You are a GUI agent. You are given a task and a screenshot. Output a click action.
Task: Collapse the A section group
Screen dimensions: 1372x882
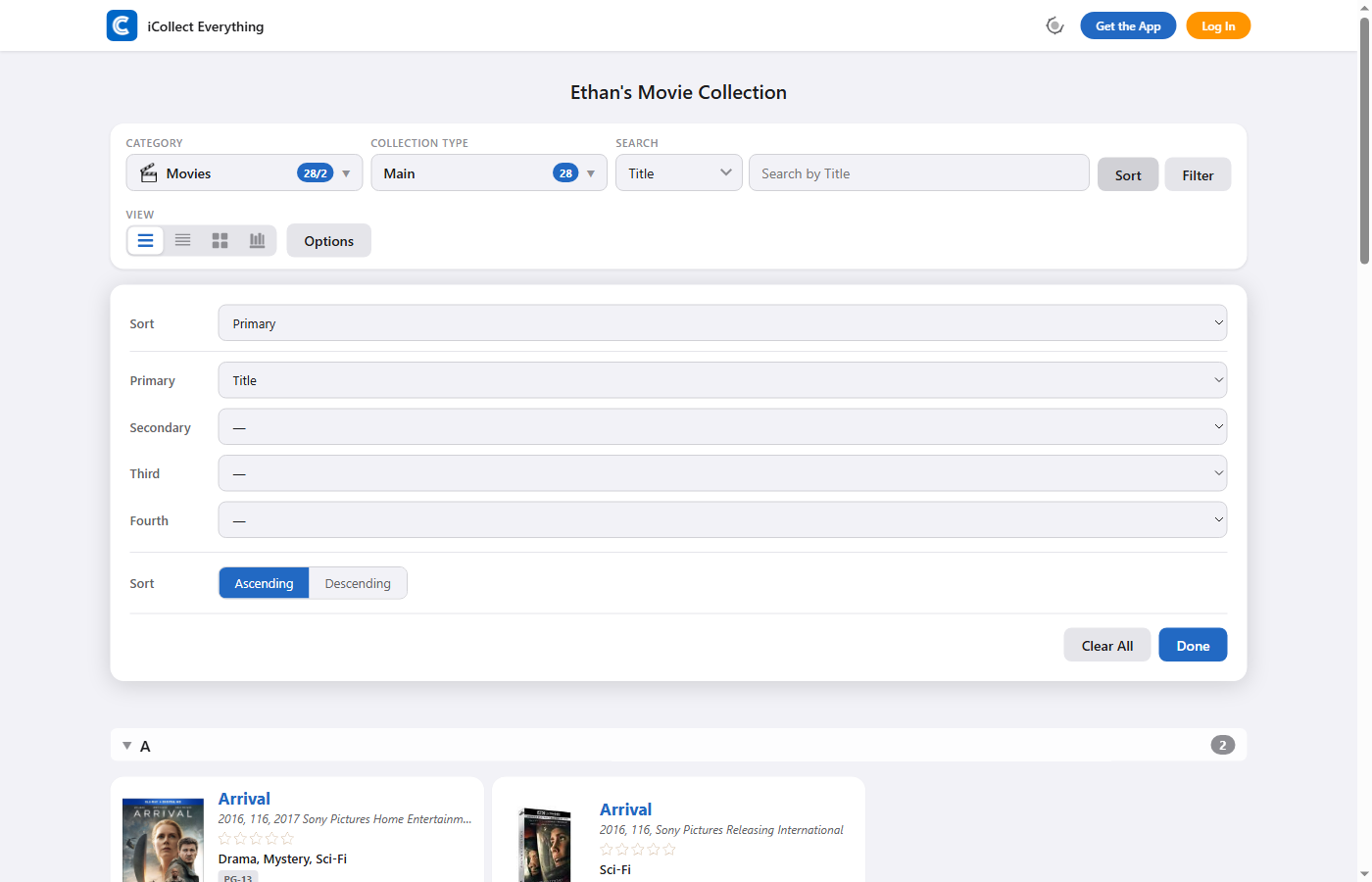(x=127, y=746)
